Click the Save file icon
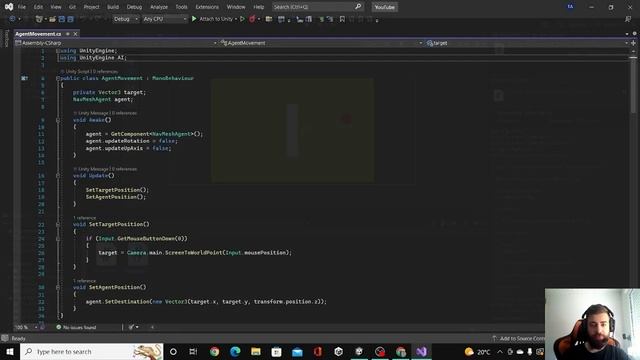 [x=62, y=19]
